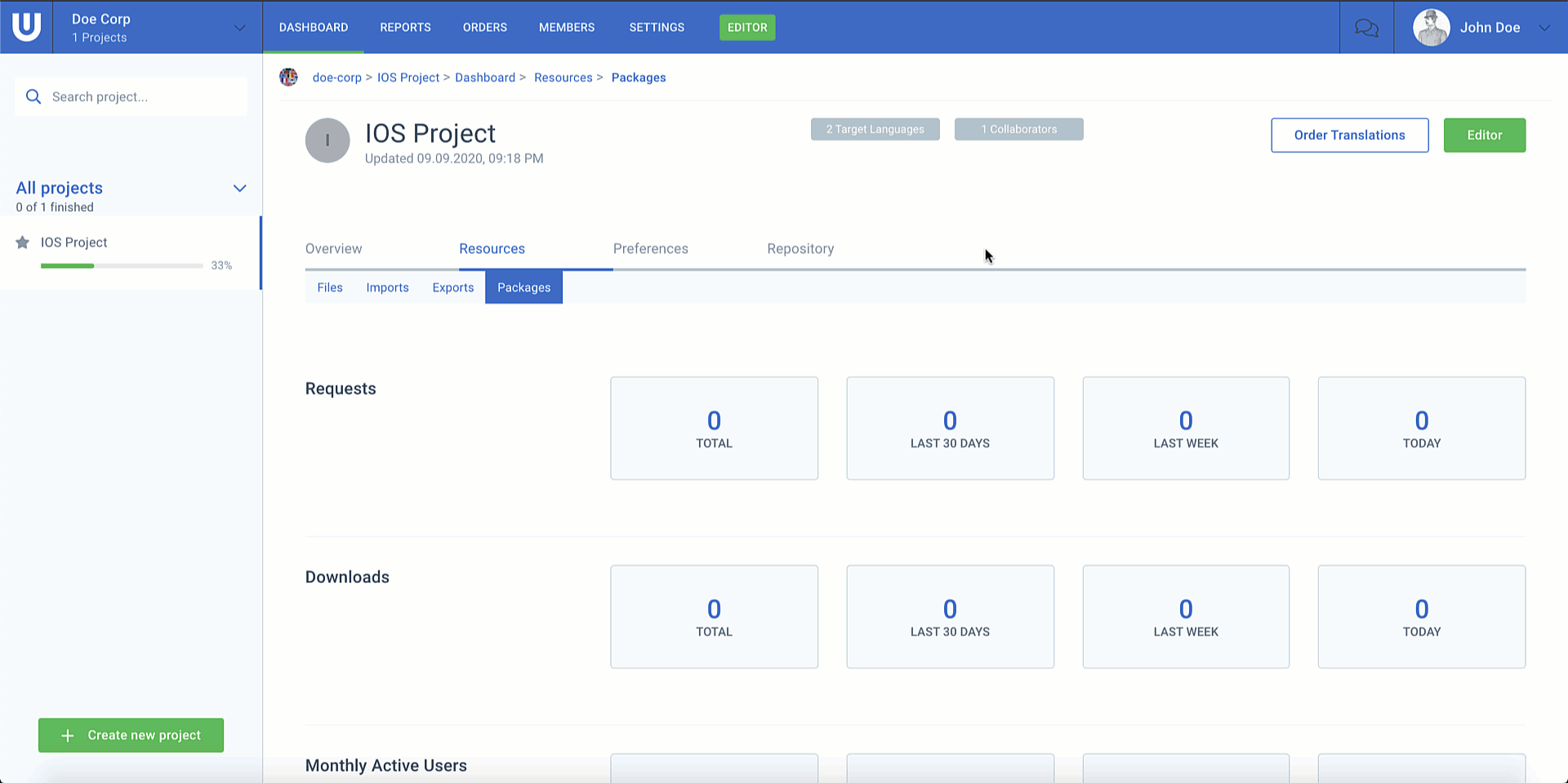Open the MEMBERS page
The image size is (1568, 783).
(x=567, y=28)
